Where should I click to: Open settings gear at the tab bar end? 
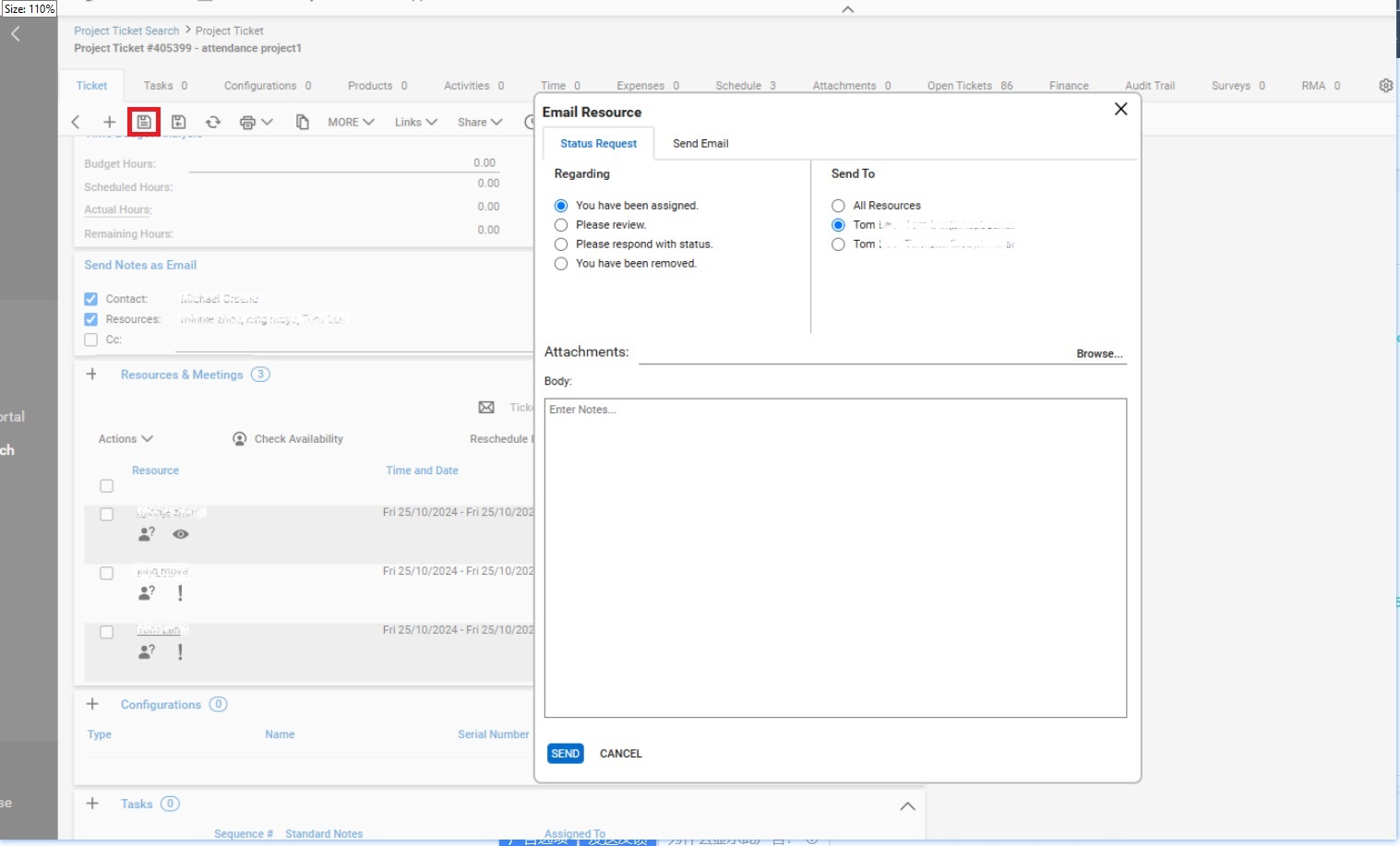[x=1385, y=86]
